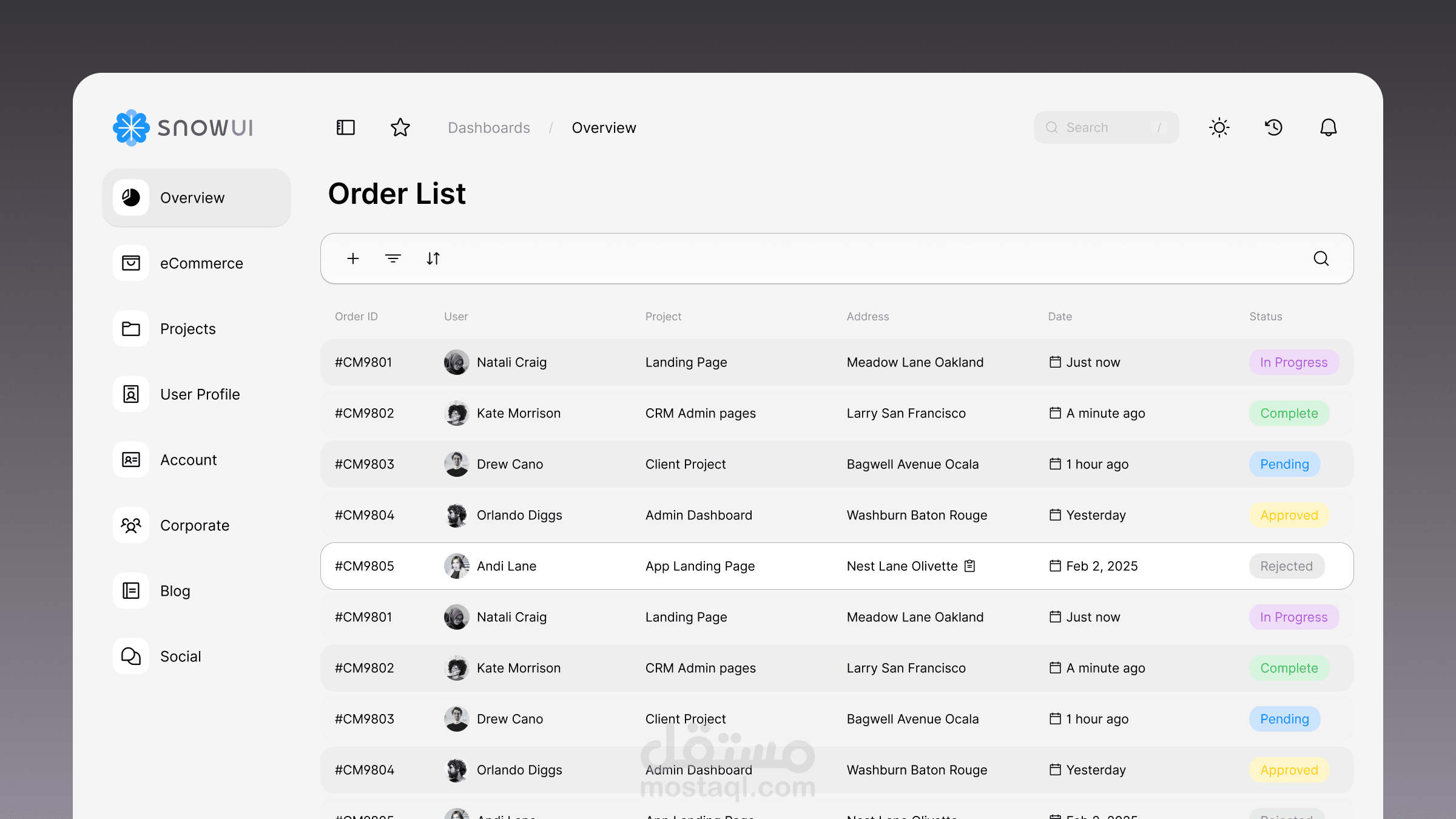Click the Pending badge in first #CM9803 row
1456x819 pixels.
pos(1285,464)
